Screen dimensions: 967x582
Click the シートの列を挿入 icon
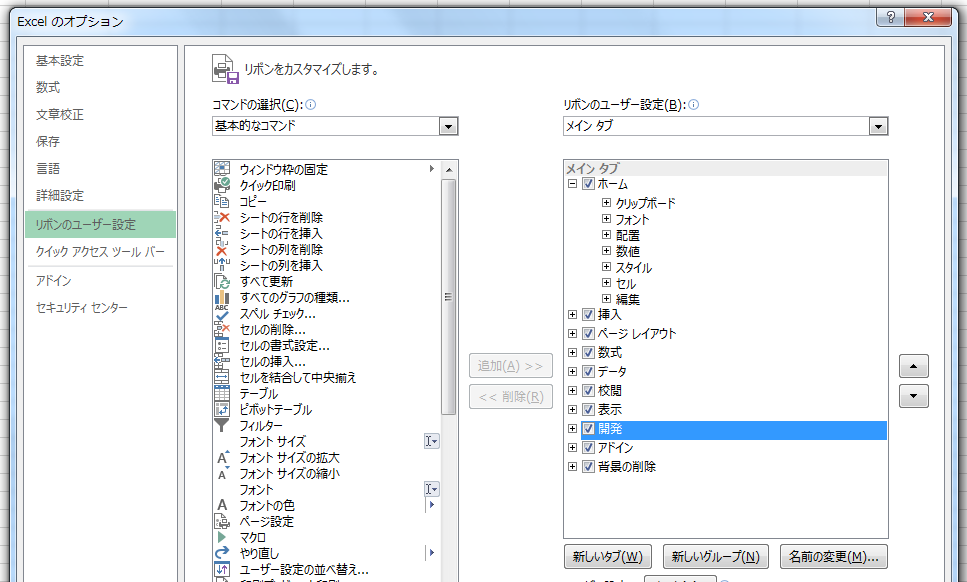[222, 265]
